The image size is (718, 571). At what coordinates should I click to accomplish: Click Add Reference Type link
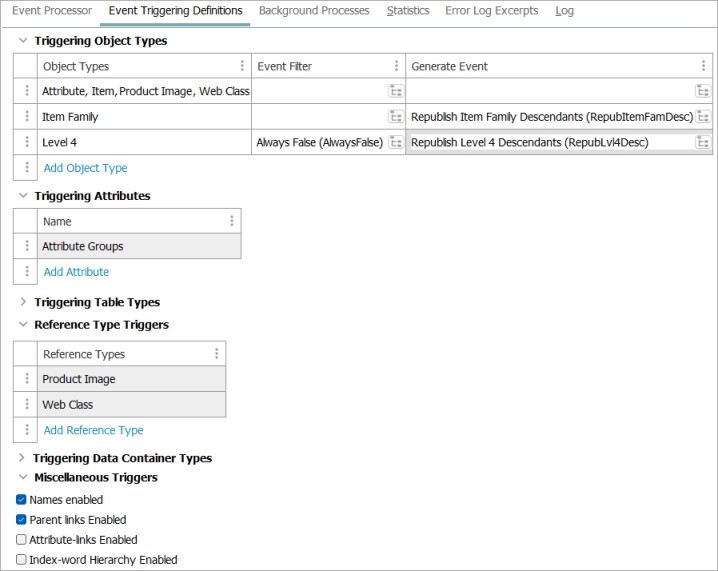tap(93, 430)
